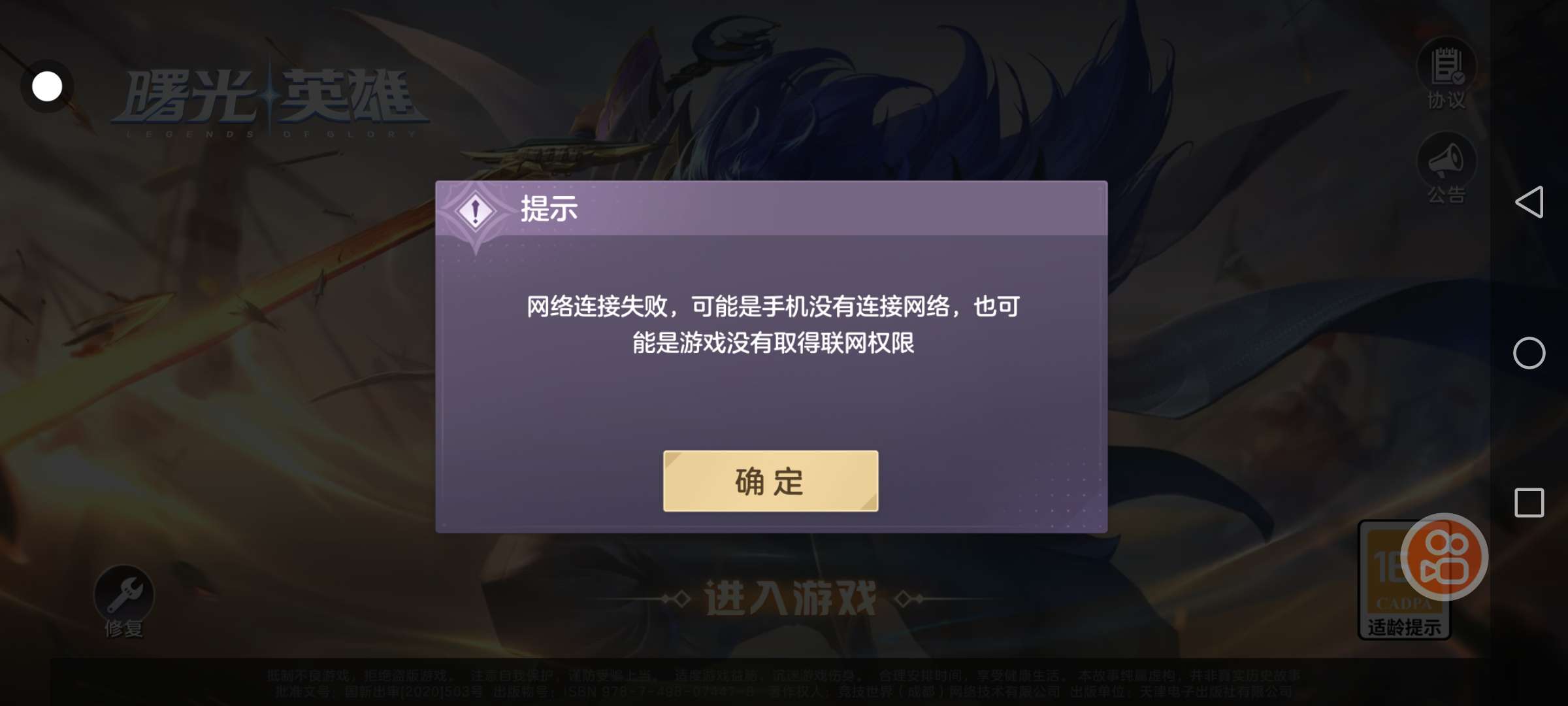Click the 提示 dialog title
This screenshot has width=1568, height=706.
coord(549,209)
